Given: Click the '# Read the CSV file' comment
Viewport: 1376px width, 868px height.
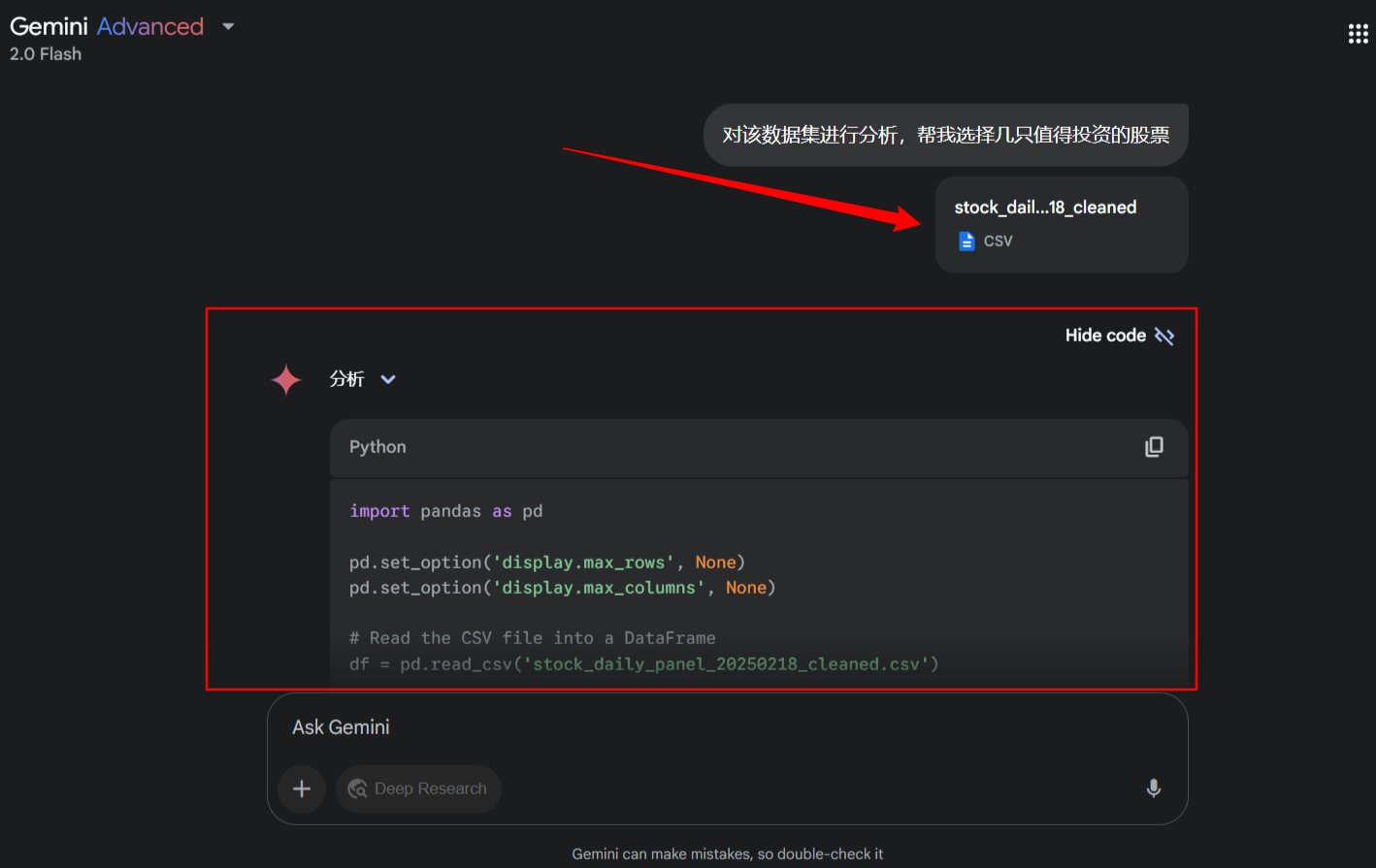Looking at the screenshot, I should pyautogui.click(x=533, y=638).
